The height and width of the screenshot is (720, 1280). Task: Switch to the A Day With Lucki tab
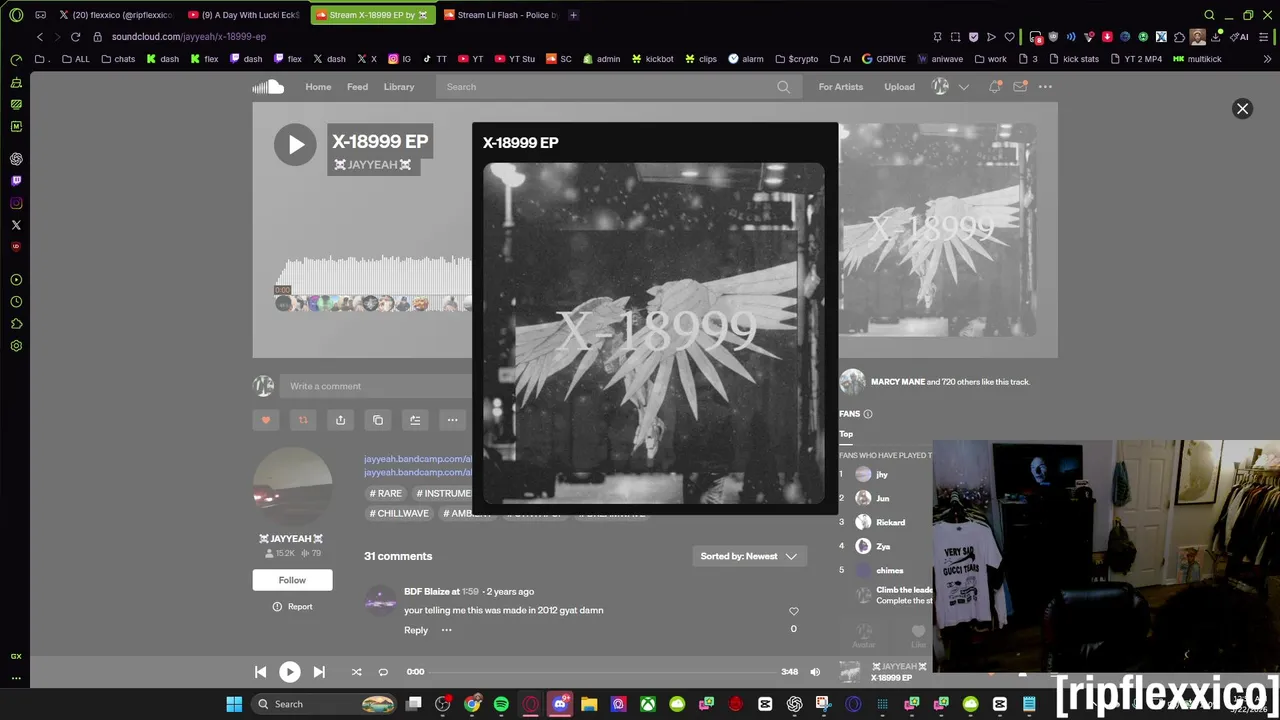tap(244, 15)
